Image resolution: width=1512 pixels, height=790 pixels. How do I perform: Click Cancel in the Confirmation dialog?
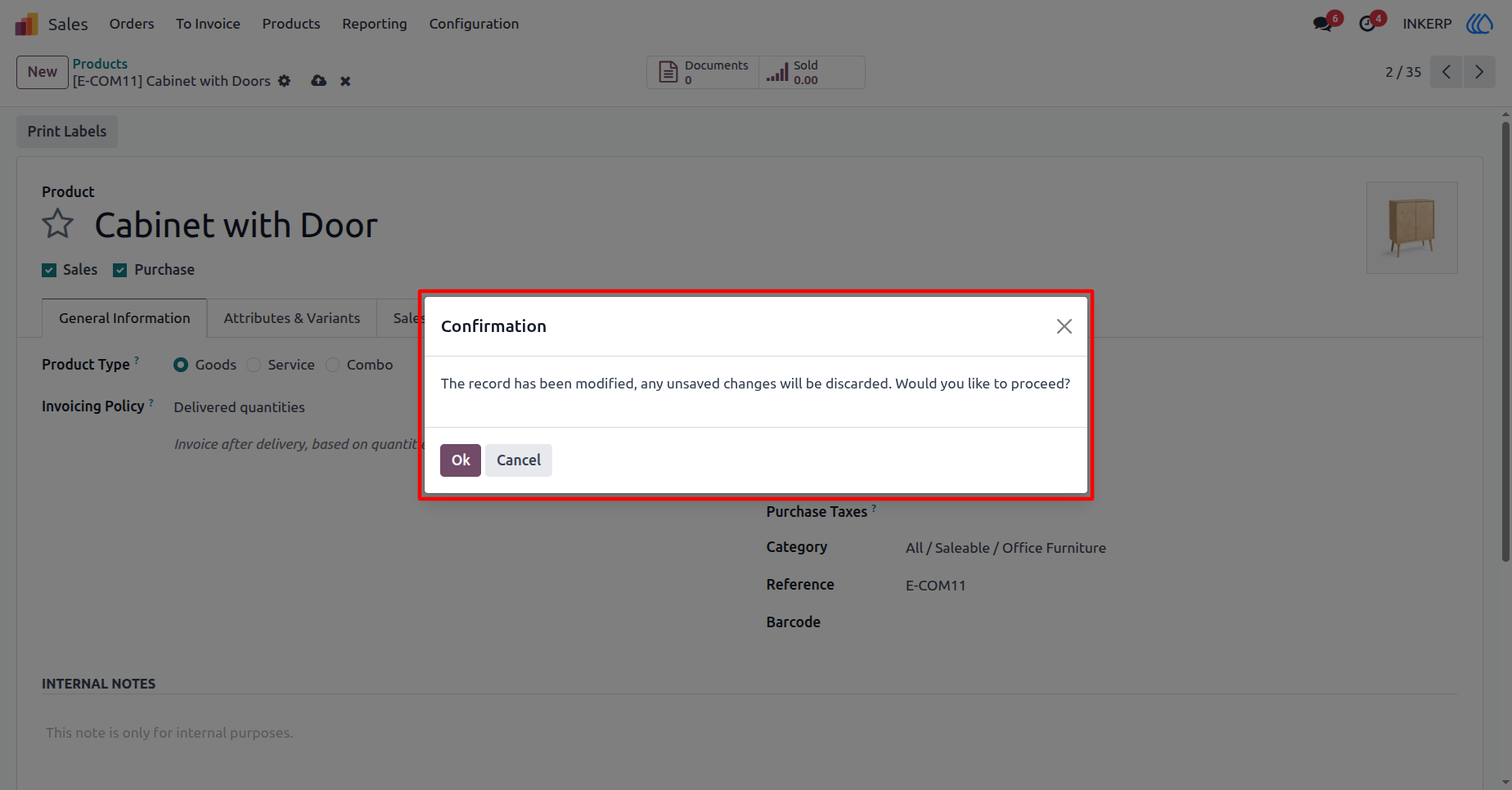519,460
